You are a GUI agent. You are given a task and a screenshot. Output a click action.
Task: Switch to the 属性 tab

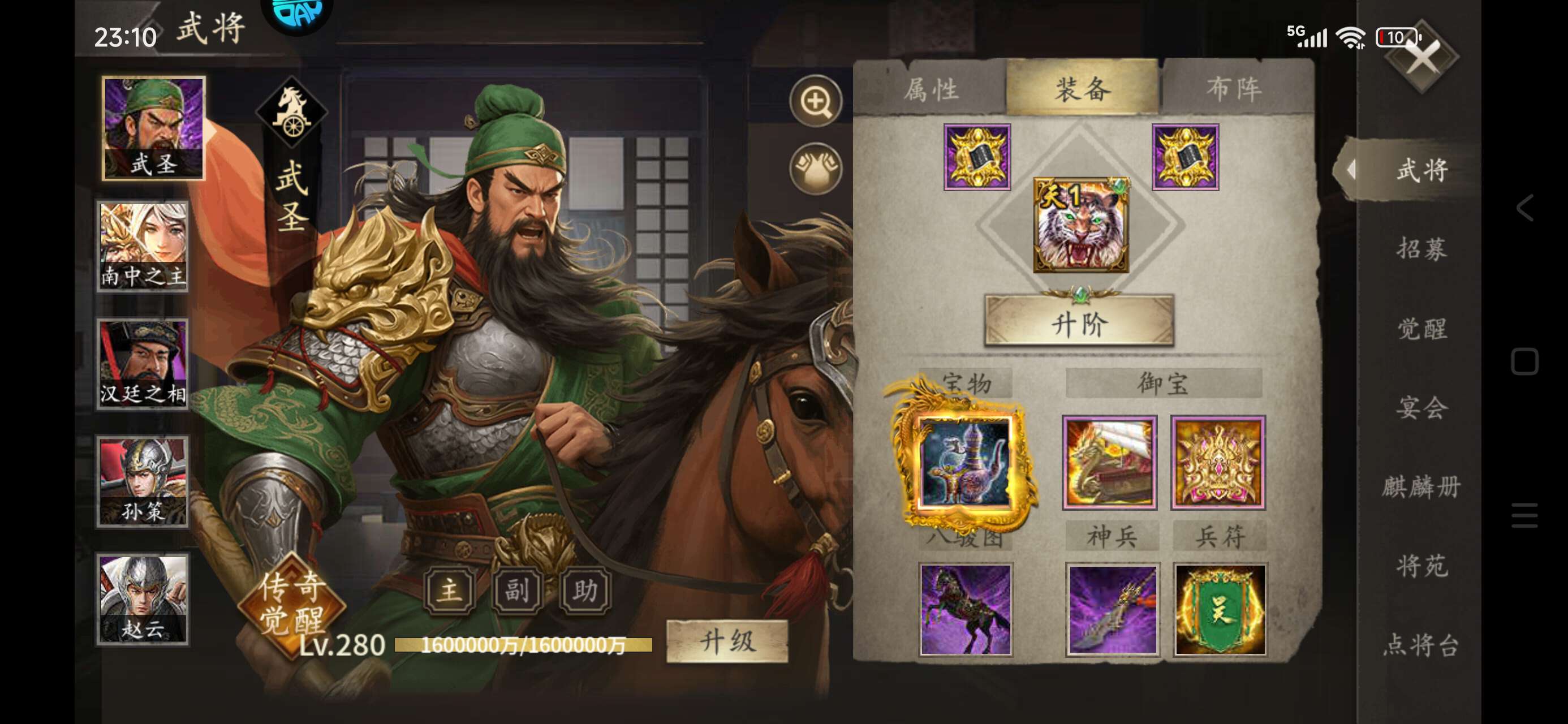point(931,89)
